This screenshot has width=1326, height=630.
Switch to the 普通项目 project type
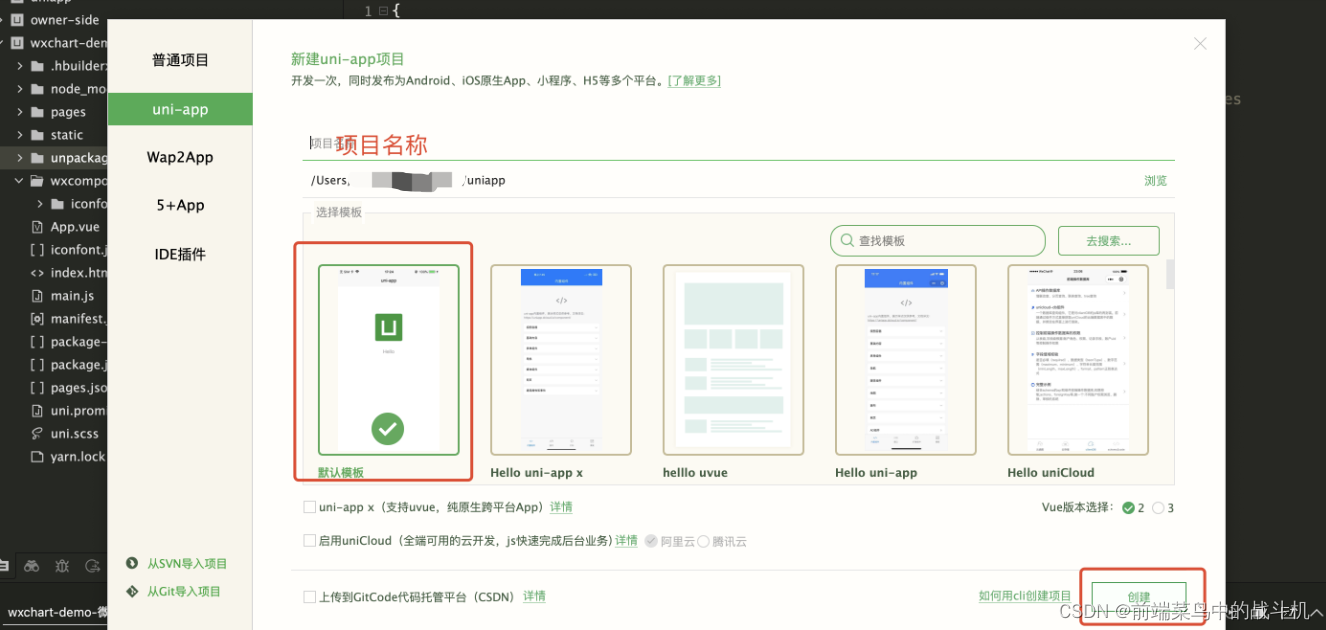(179, 59)
